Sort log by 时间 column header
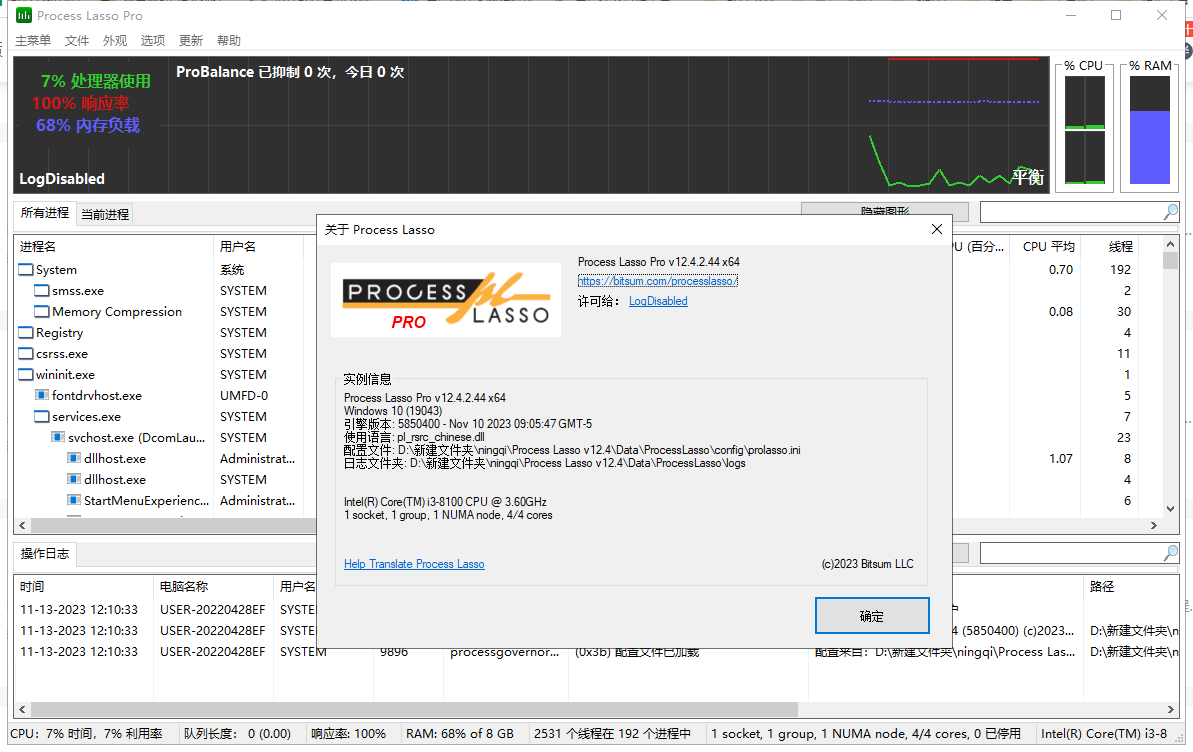Screen dimensions: 1193x752 pyautogui.click(x=84, y=587)
